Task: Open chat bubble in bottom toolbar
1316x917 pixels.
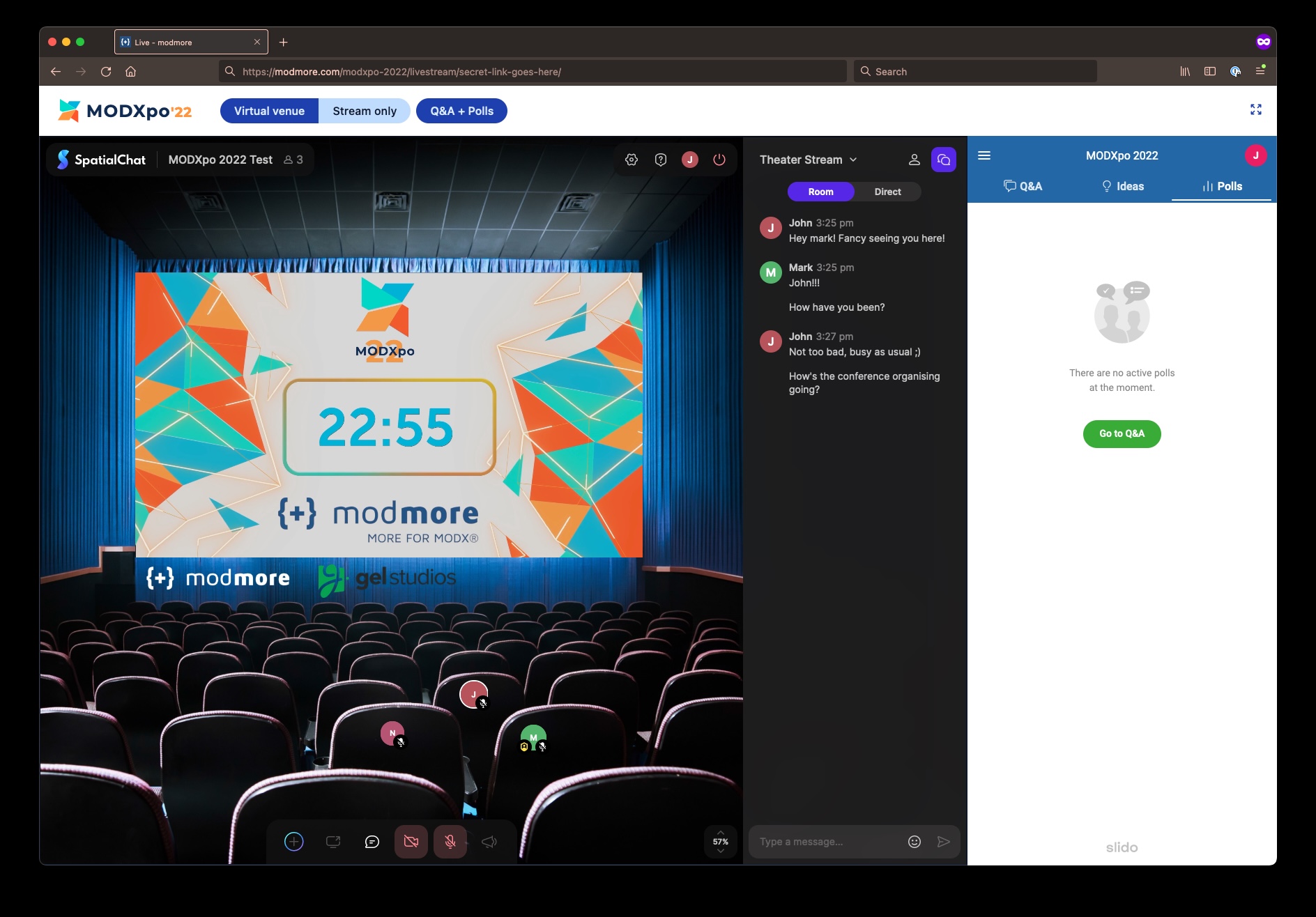Action: (372, 842)
